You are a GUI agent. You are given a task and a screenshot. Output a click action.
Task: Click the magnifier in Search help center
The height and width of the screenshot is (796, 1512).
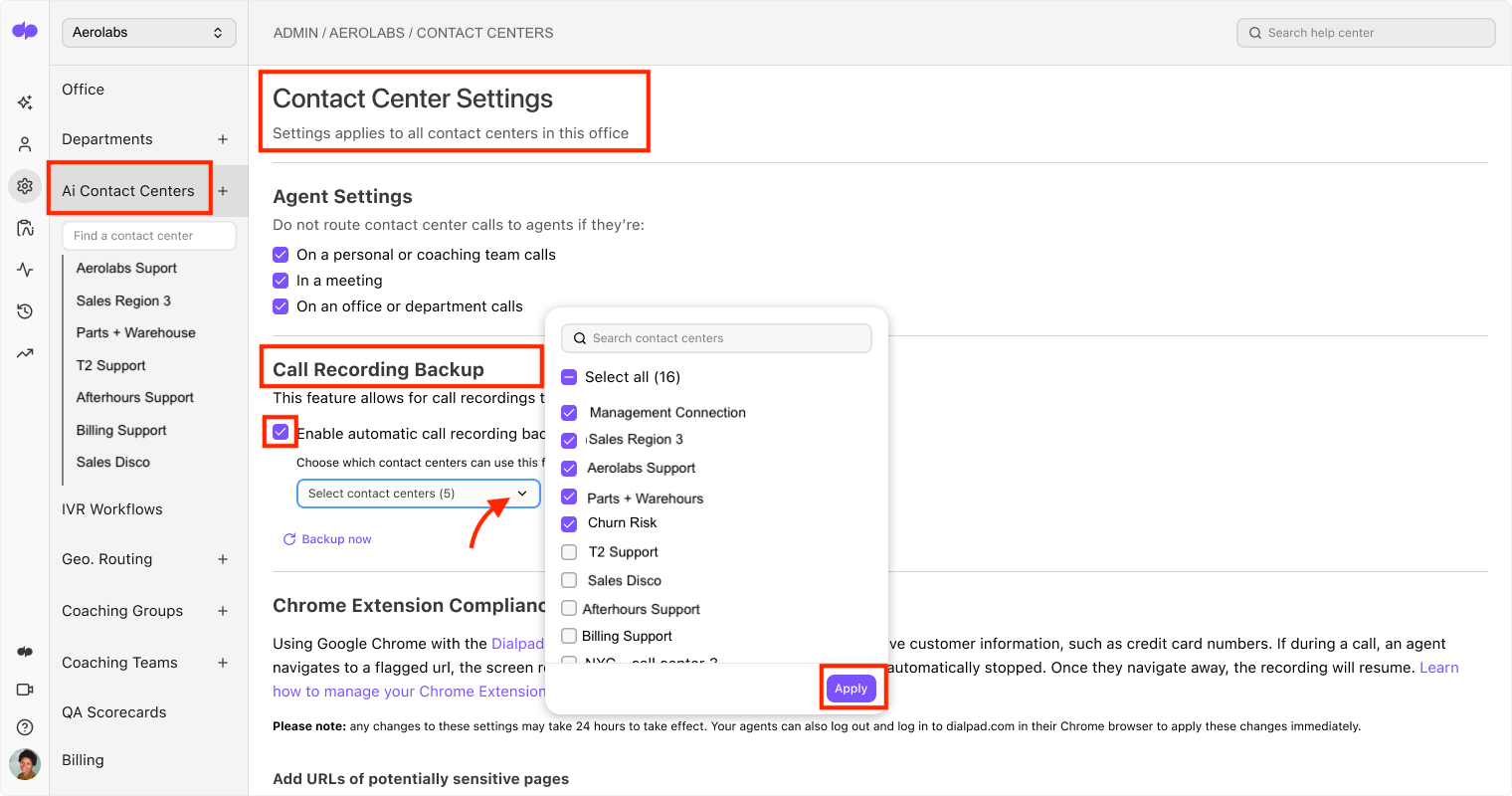(1255, 33)
